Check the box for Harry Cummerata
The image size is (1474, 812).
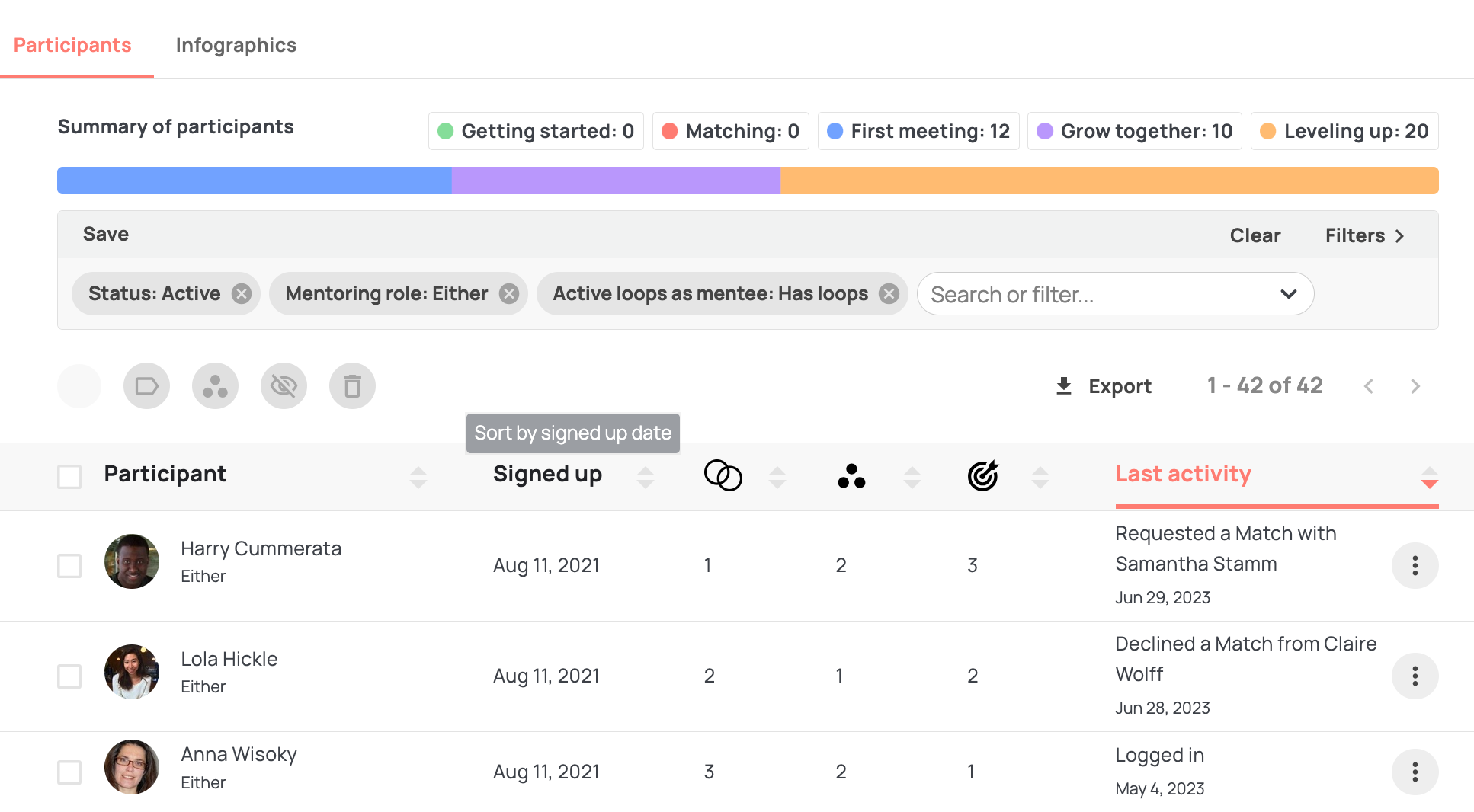click(69, 566)
